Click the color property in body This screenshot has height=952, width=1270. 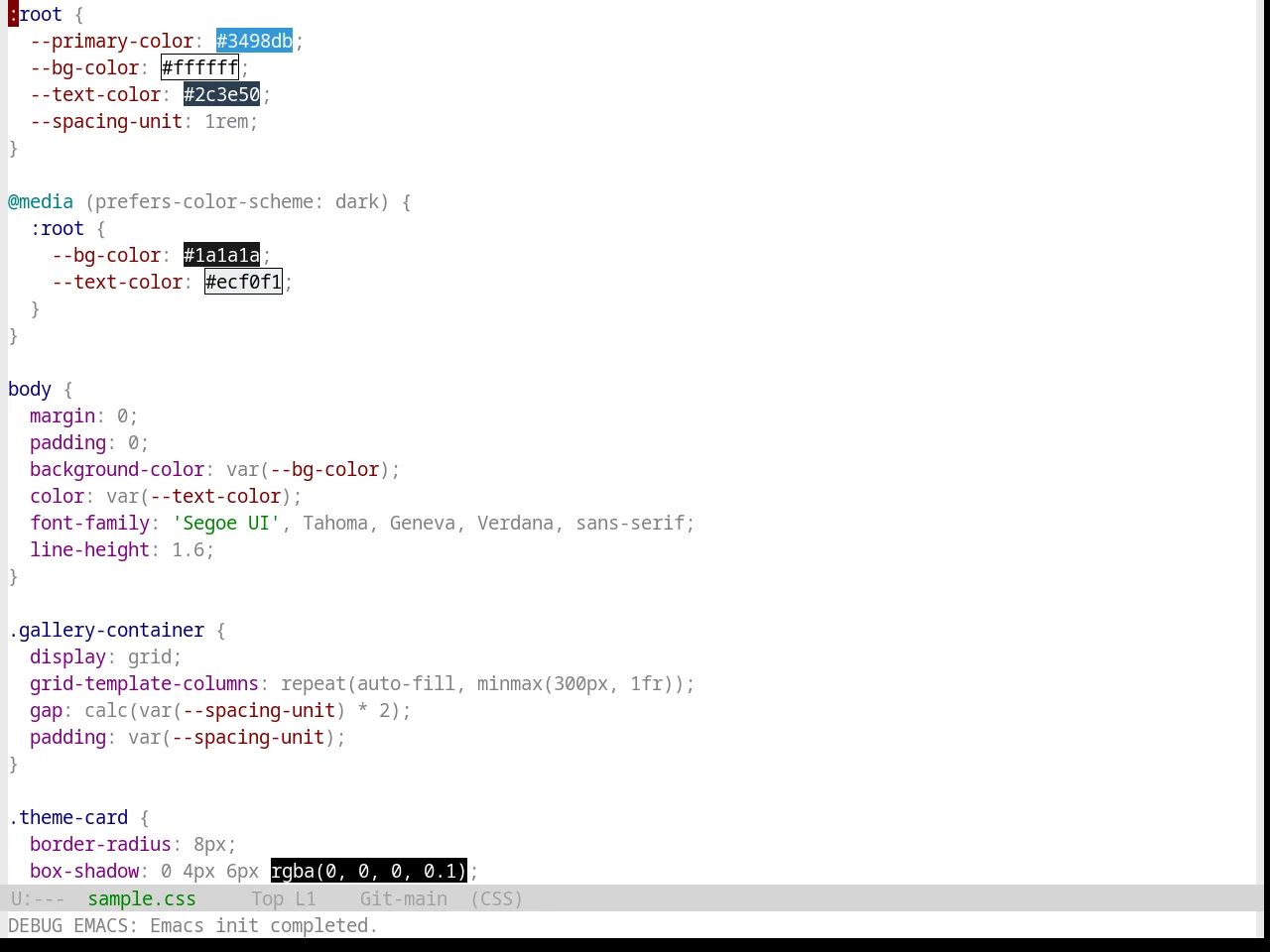click(57, 496)
